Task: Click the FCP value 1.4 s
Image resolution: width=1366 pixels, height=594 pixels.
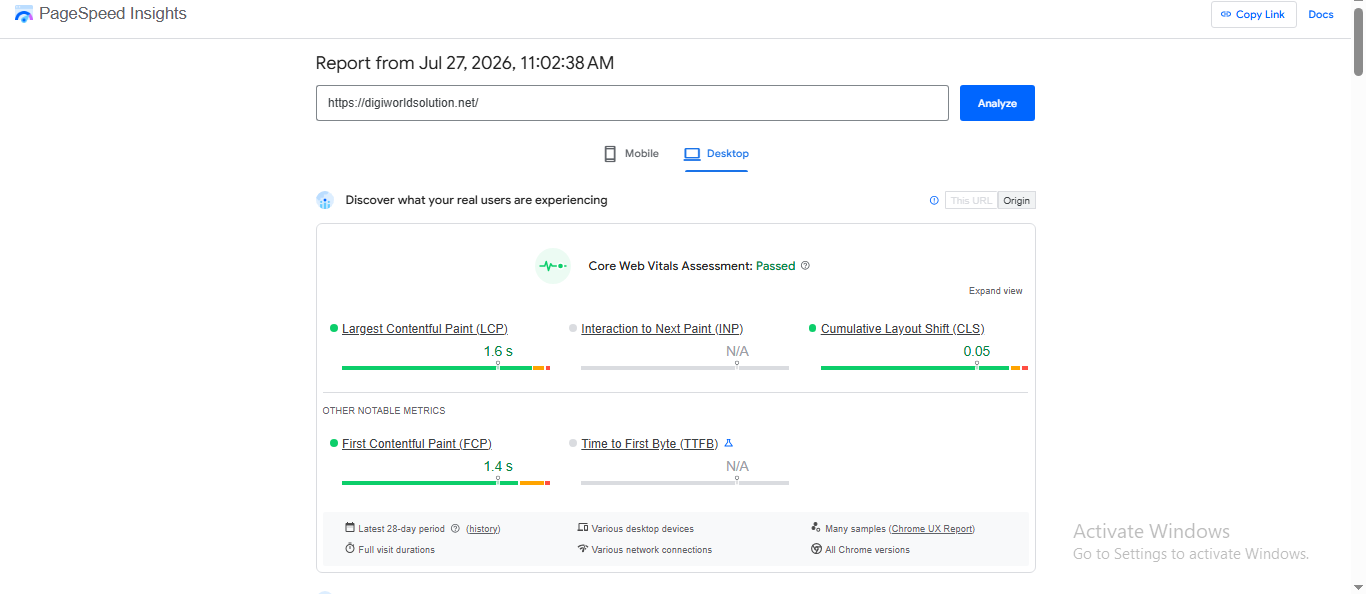Action: click(498, 466)
